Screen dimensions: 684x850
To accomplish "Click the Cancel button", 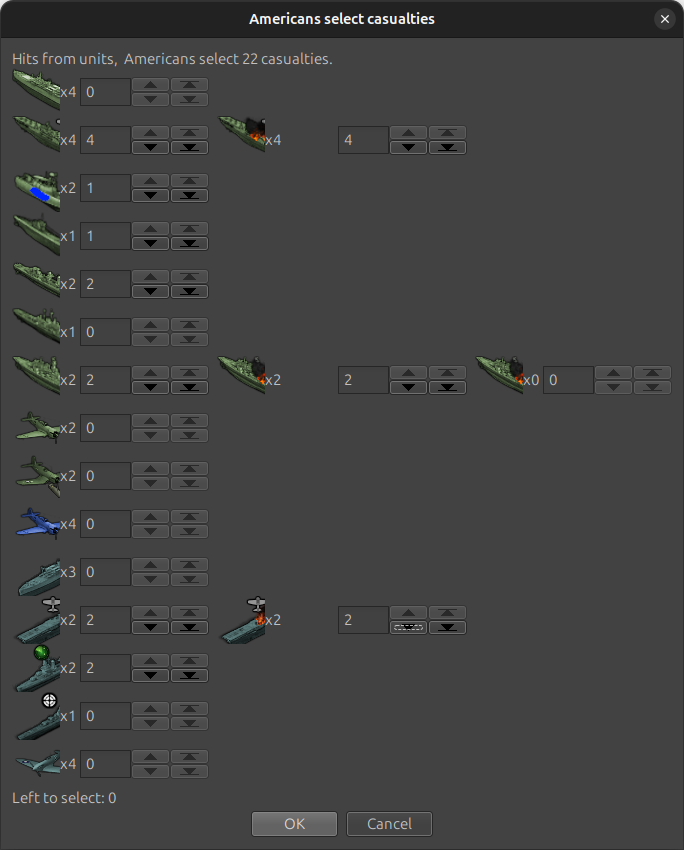I will tap(389, 824).
